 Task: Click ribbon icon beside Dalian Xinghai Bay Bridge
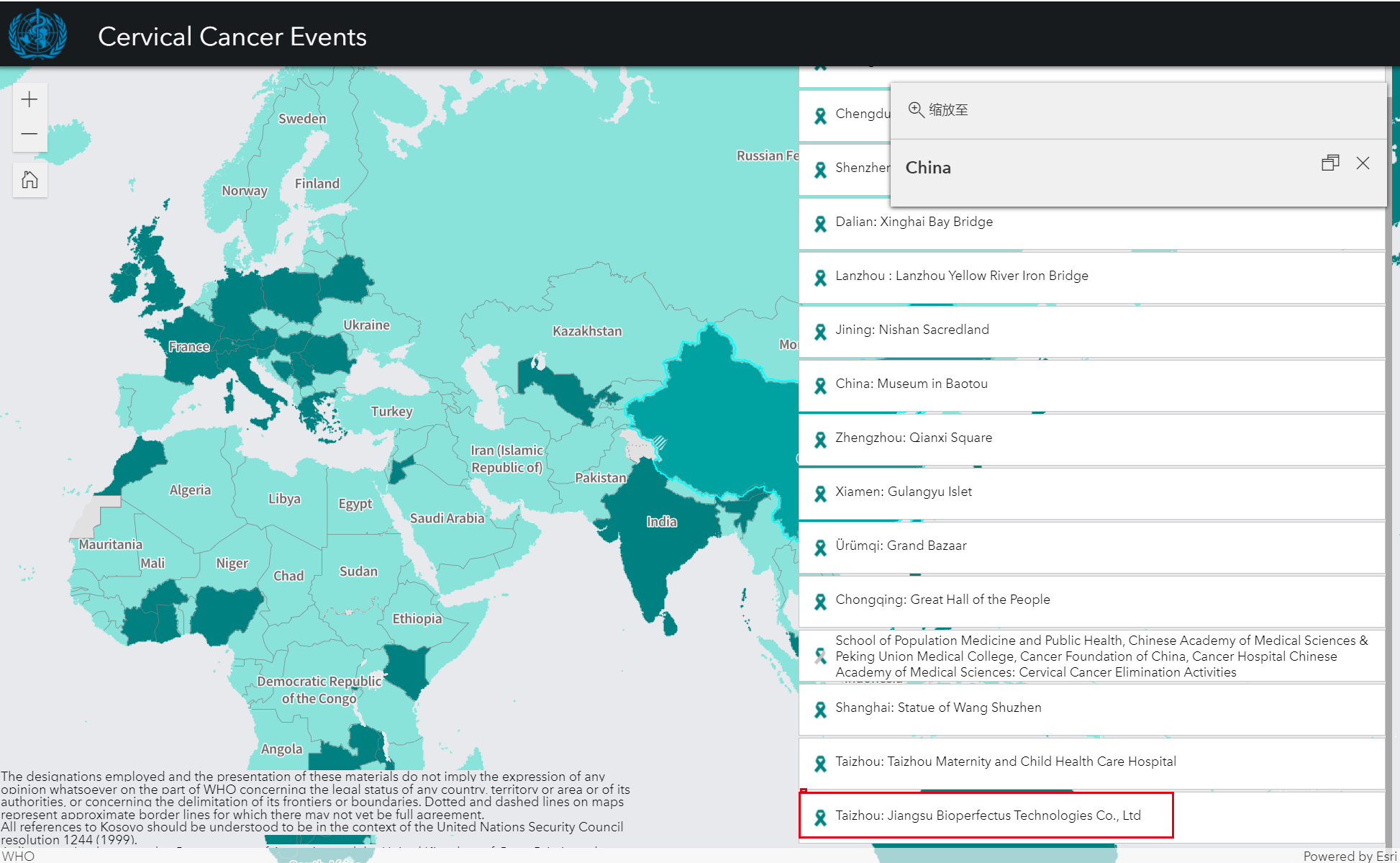point(820,224)
